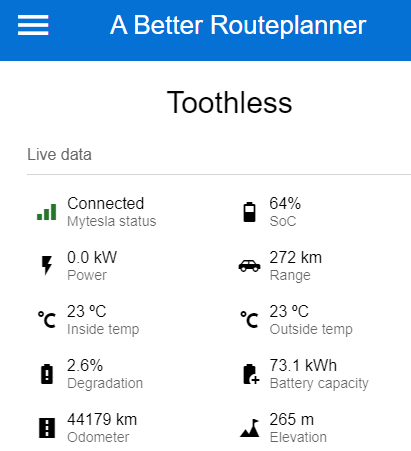Image resolution: width=411 pixels, height=451 pixels.
Task: Click the Battery capacity plus icon
Action: pos(251,374)
